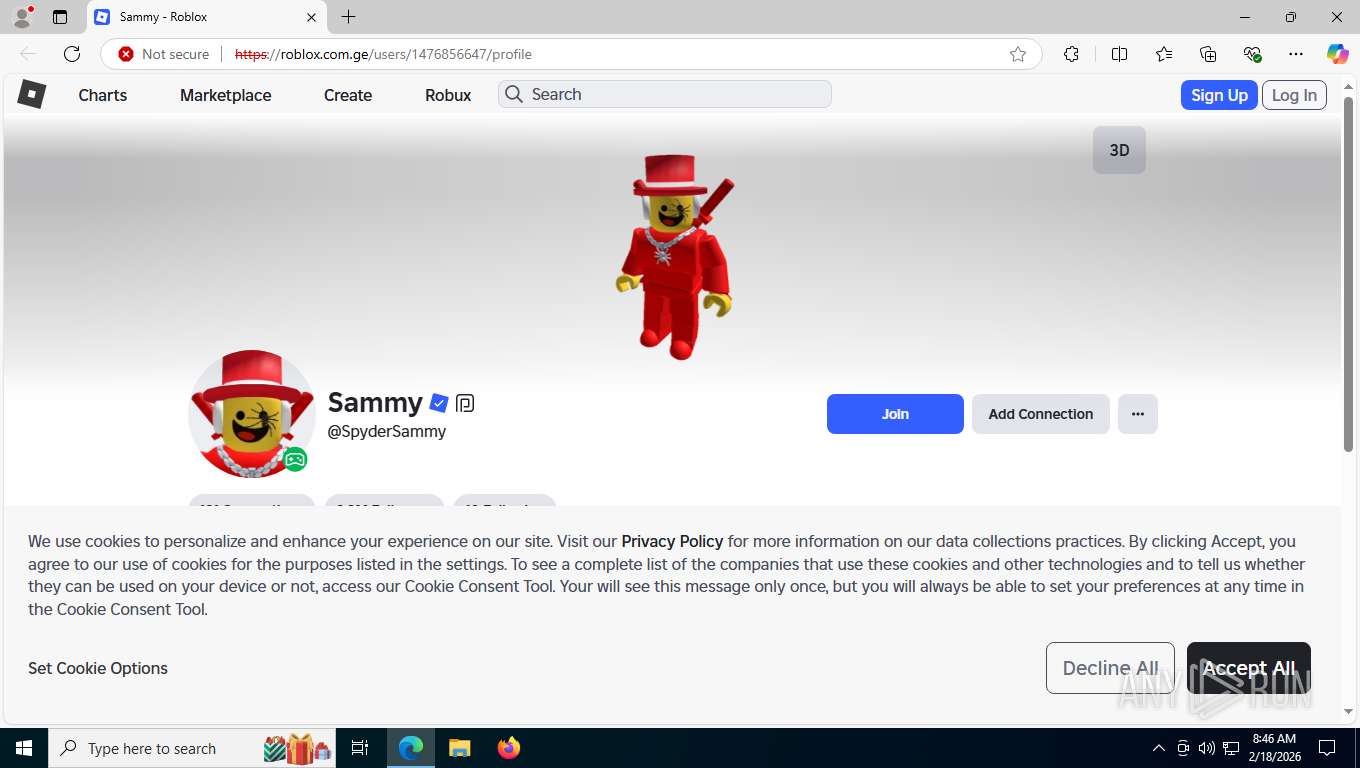
Task: Click Decline All cookies button
Action: tap(1110, 668)
